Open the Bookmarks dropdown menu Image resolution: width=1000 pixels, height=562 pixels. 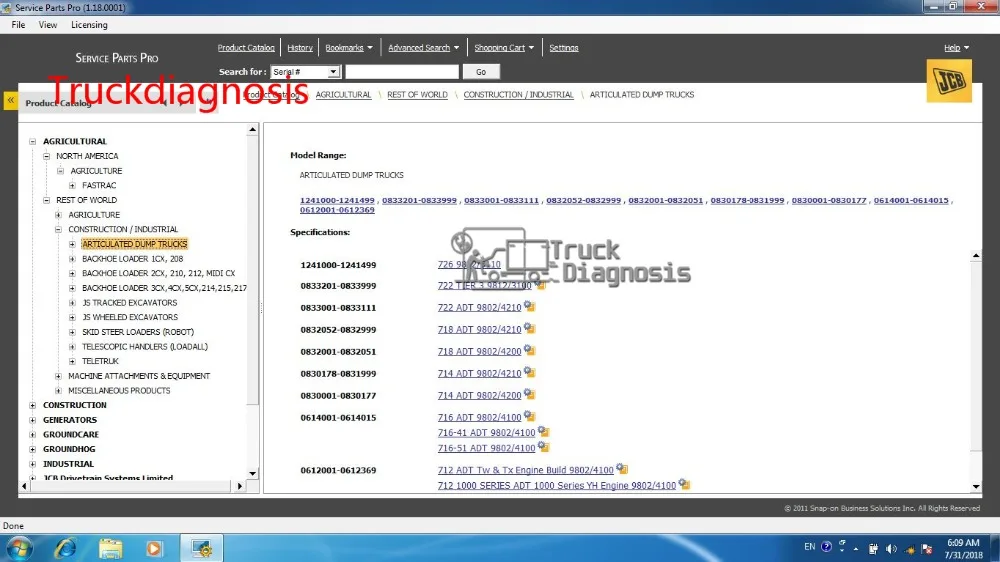point(349,48)
